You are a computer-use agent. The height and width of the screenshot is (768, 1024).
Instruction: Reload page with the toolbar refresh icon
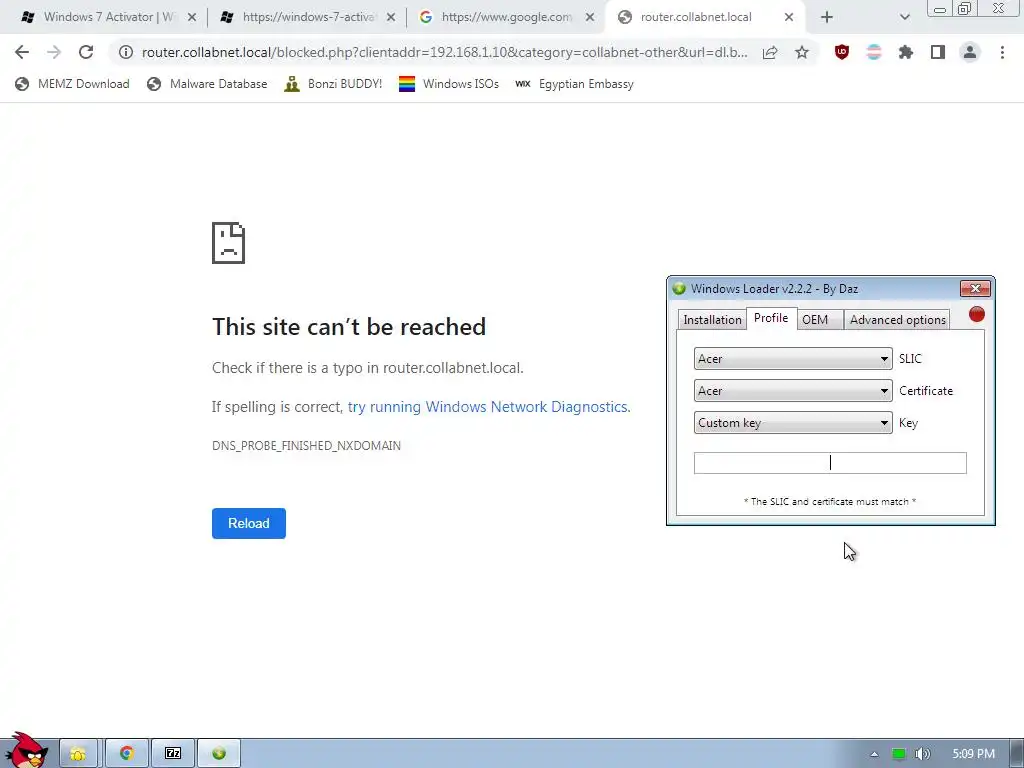[86, 52]
